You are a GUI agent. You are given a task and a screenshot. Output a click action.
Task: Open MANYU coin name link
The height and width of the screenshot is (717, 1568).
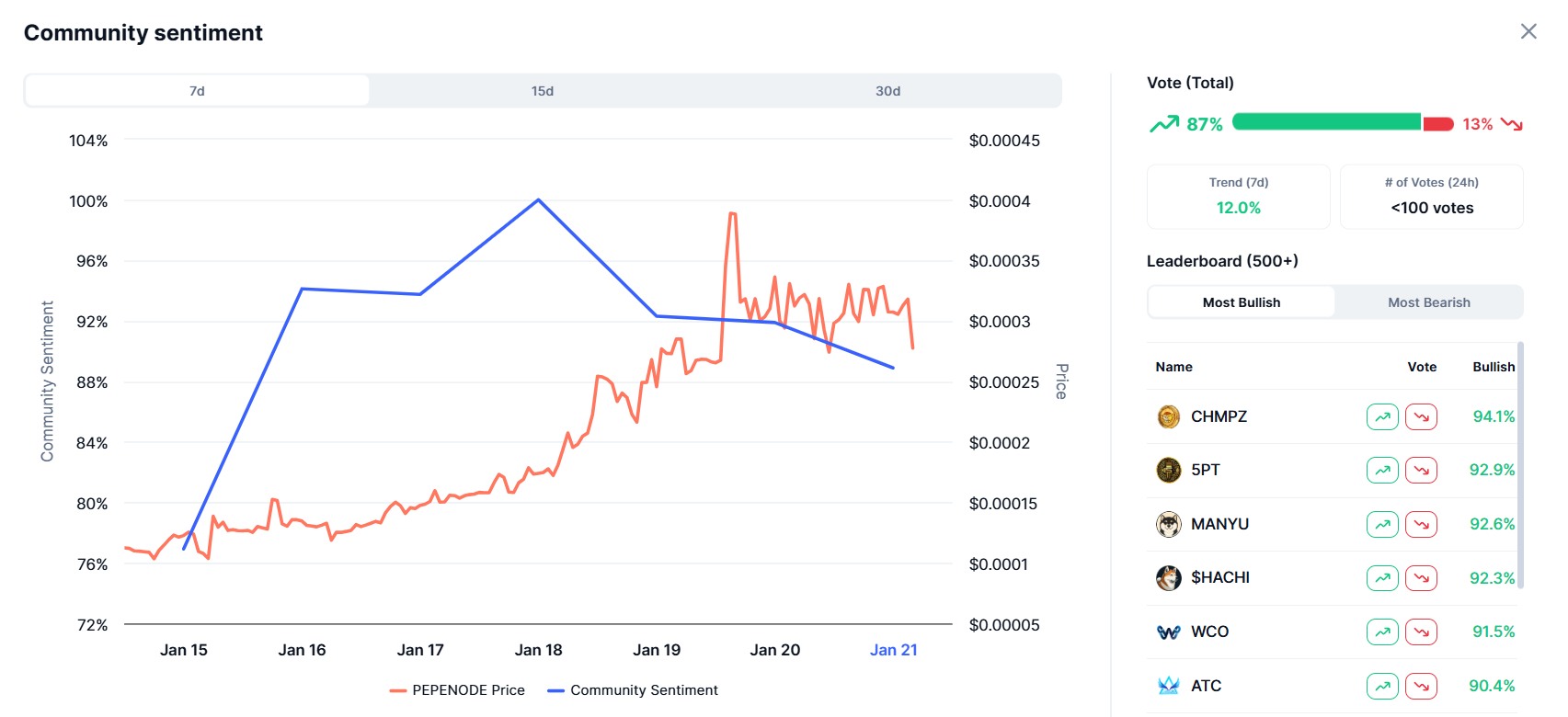pyautogui.click(x=1220, y=524)
